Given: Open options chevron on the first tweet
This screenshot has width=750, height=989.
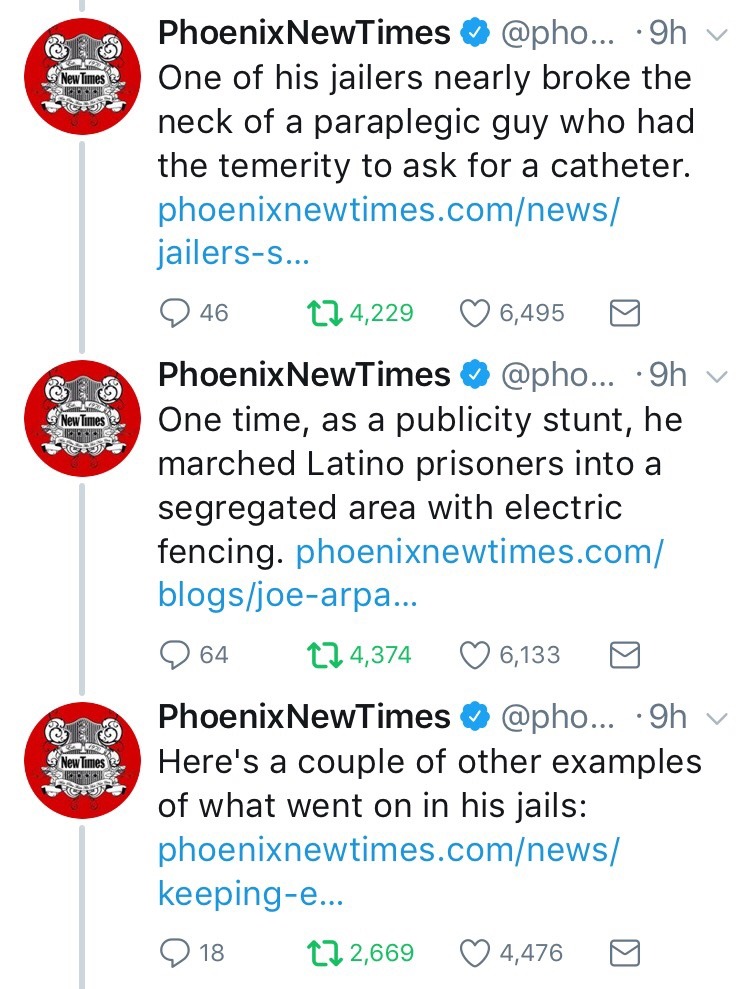Looking at the screenshot, I should coord(714,35).
